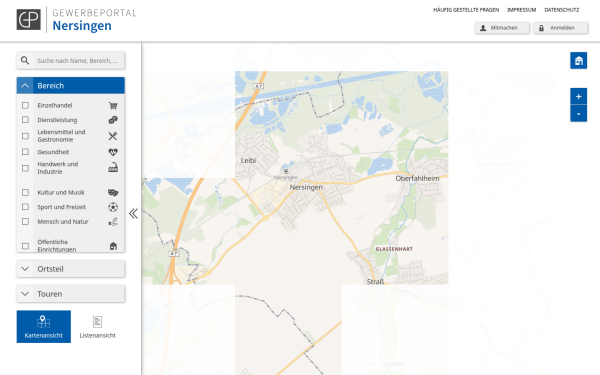This screenshot has height=375, width=600.
Task: Select the Sport und Freizeit checkbox
Action: click(x=25, y=207)
